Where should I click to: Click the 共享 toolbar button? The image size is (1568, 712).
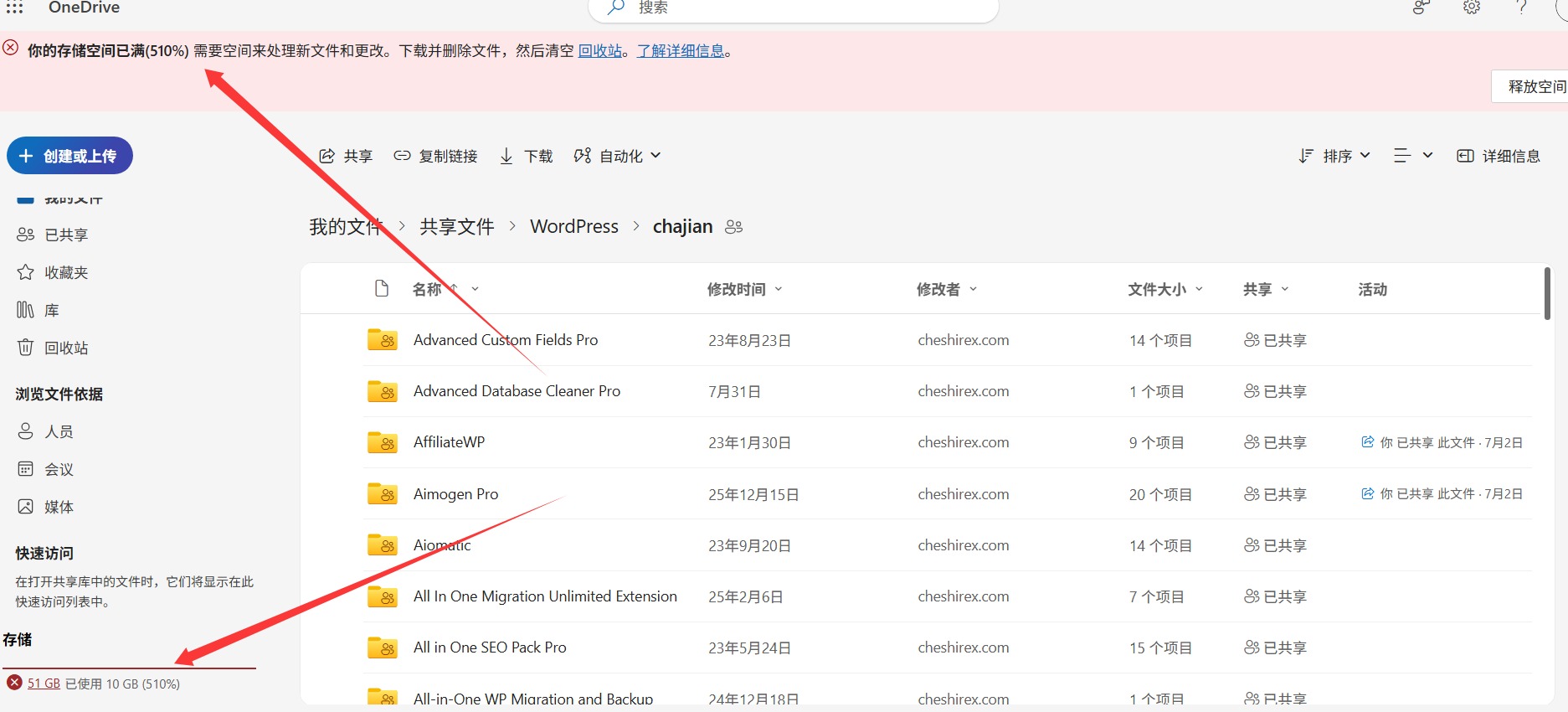tap(346, 156)
